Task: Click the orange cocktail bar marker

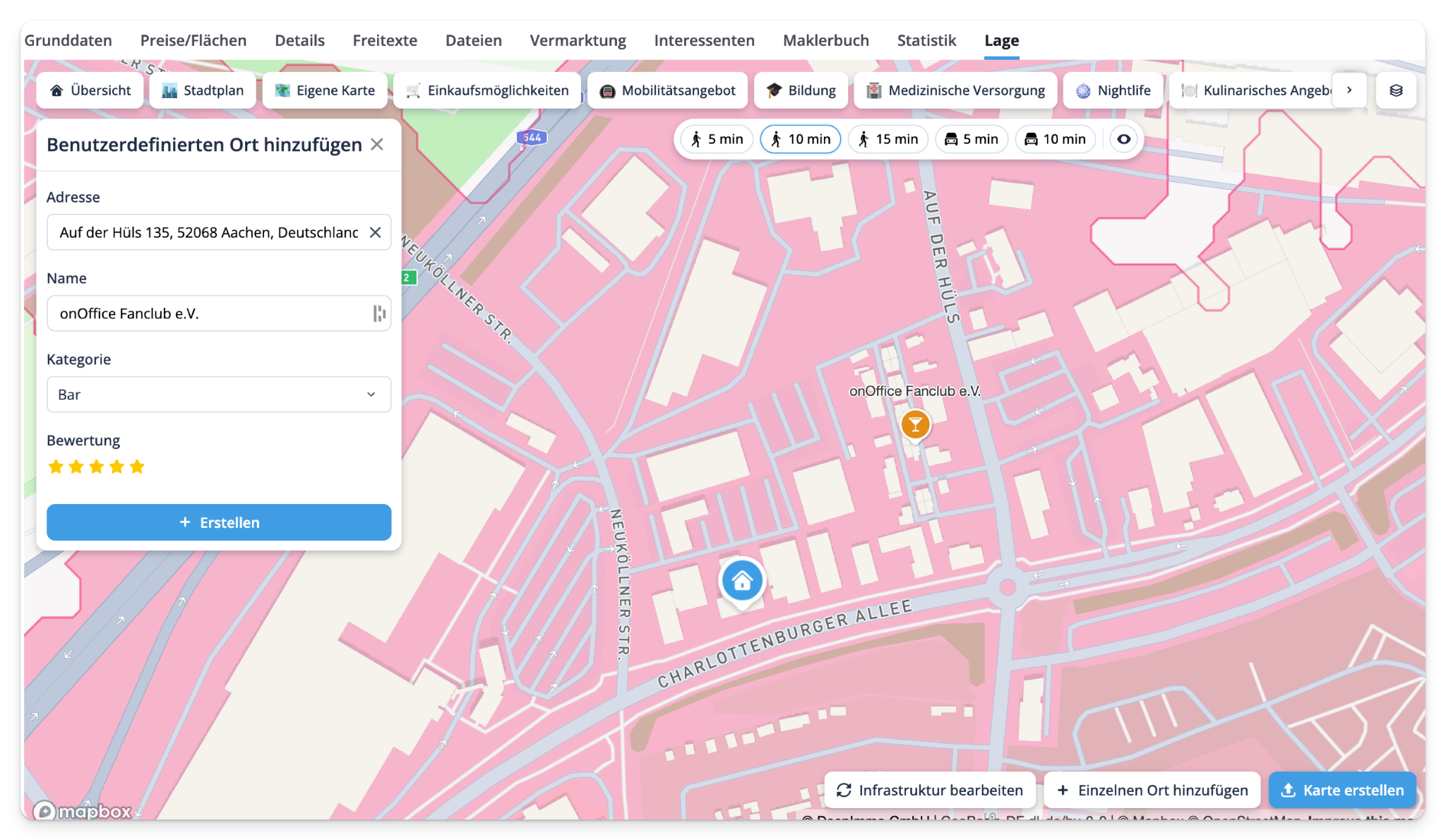Action: click(x=915, y=424)
